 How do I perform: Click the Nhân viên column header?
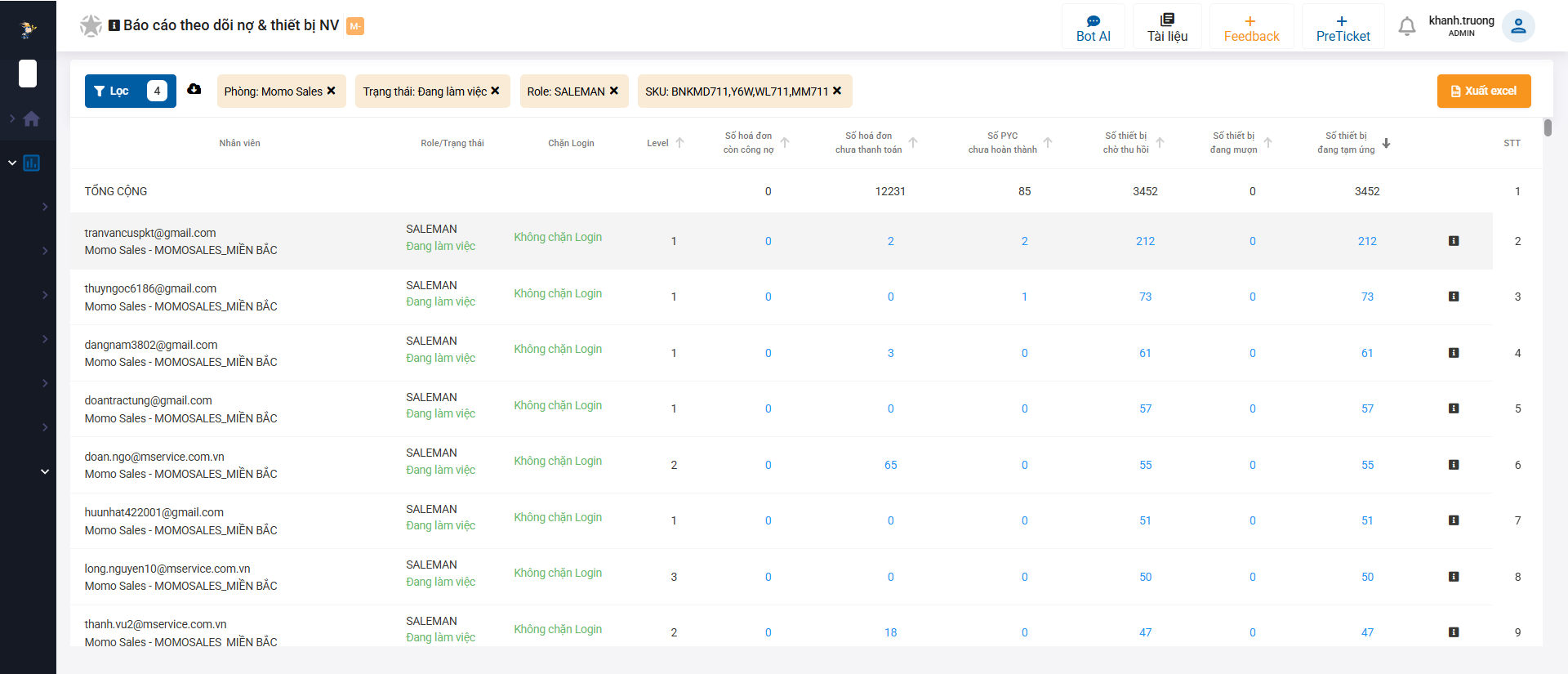click(239, 143)
